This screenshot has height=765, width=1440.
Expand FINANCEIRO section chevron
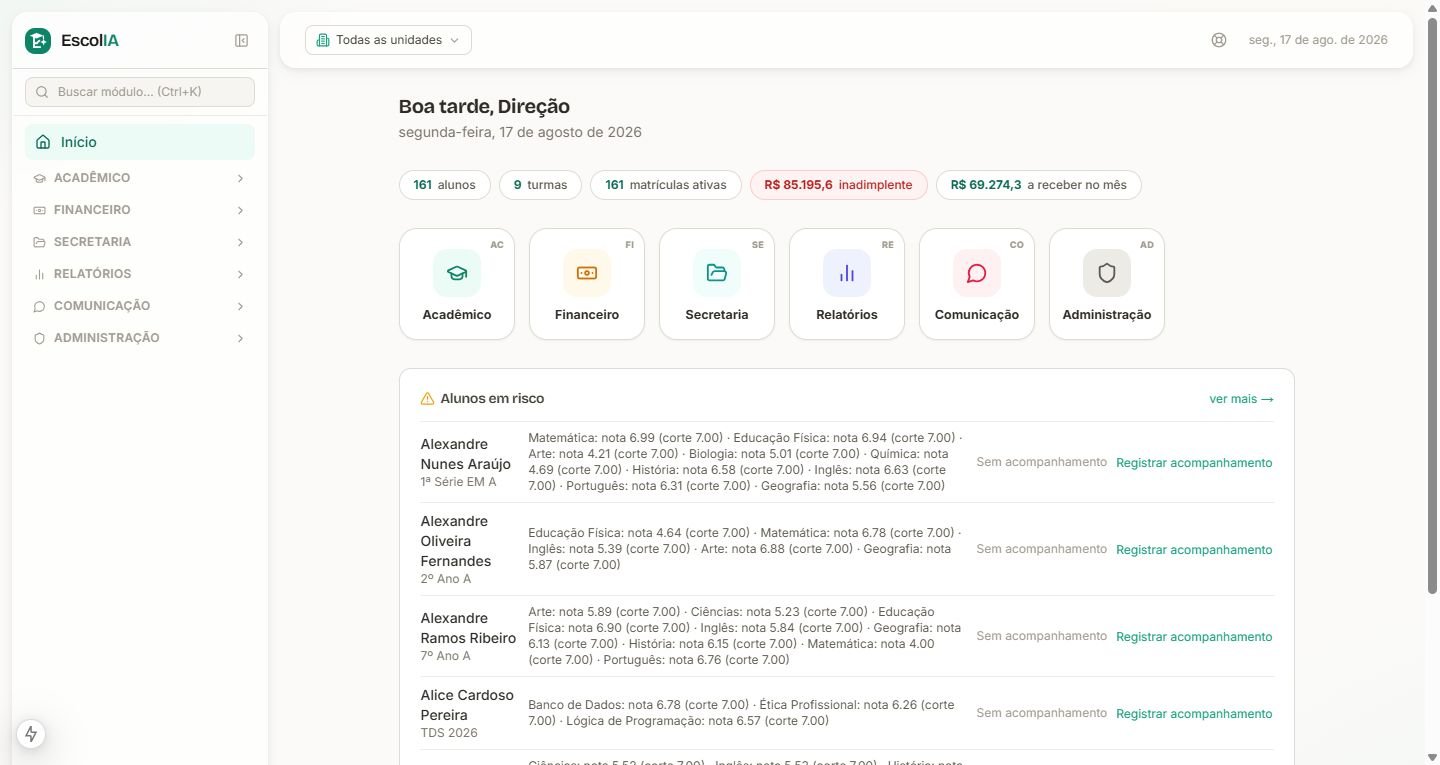pyautogui.click(x=240, y=210)
